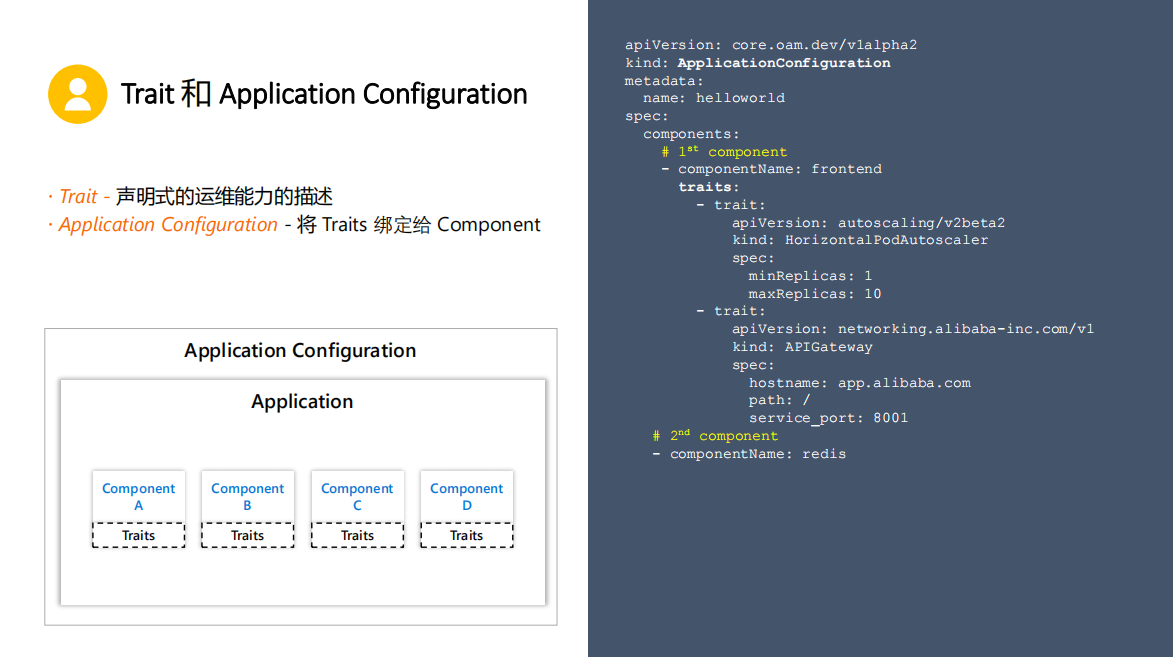Click the Traits box under Component C

(x=357, y=535)
